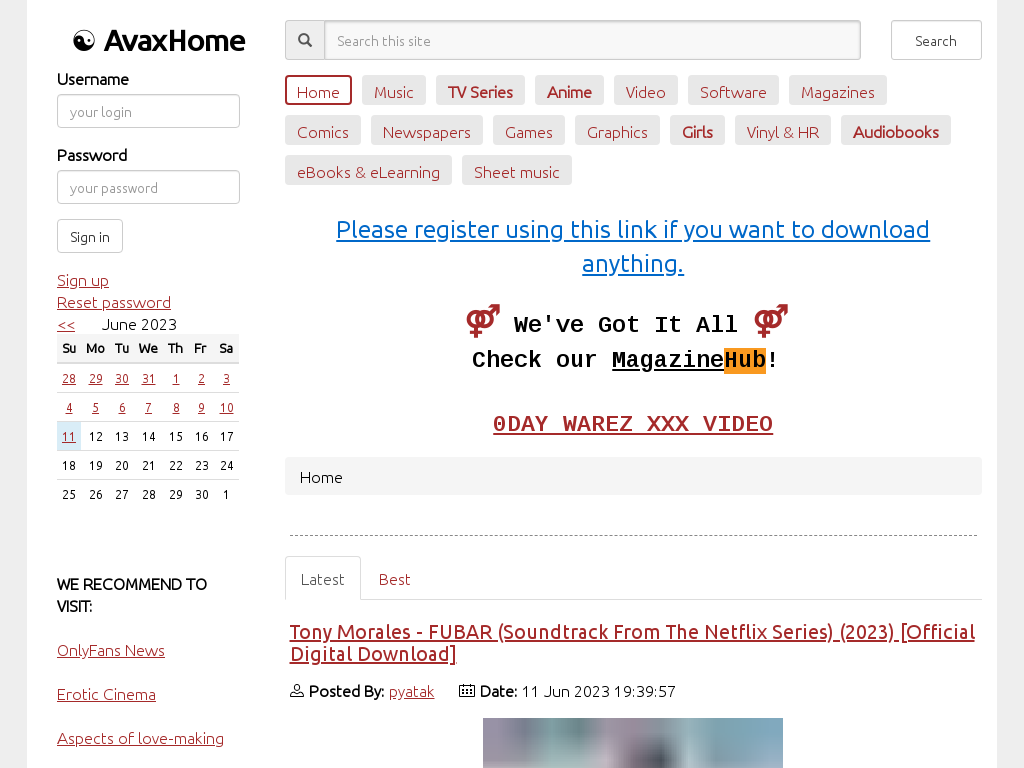Open the Sign up link

[83, 281]
